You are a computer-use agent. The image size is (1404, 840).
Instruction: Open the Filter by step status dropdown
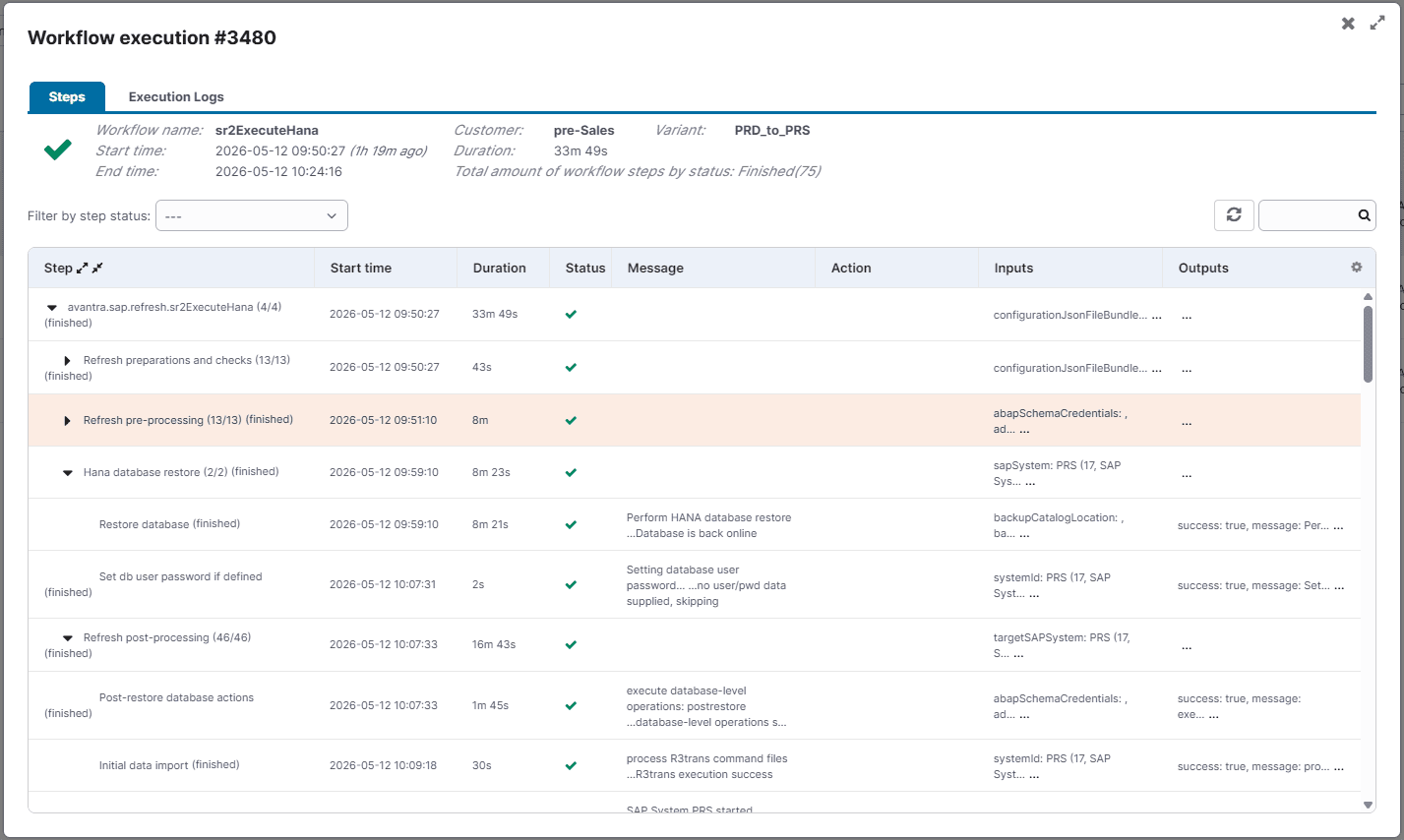point(252,215)
